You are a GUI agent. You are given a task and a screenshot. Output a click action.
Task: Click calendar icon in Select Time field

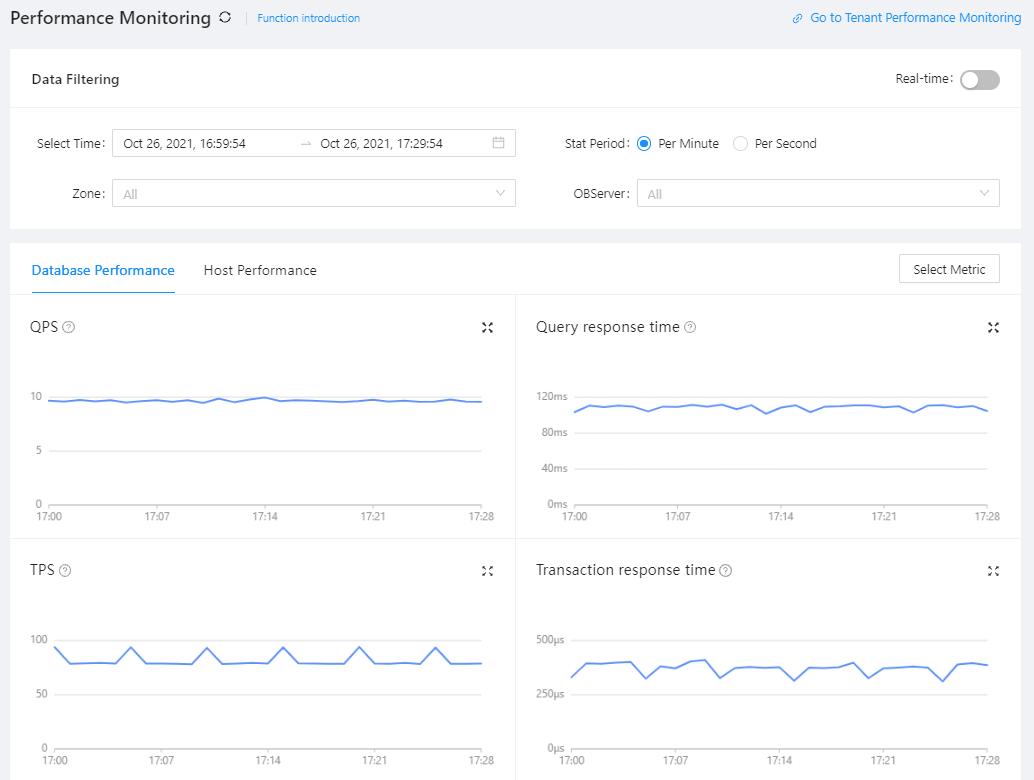(498, 143)
